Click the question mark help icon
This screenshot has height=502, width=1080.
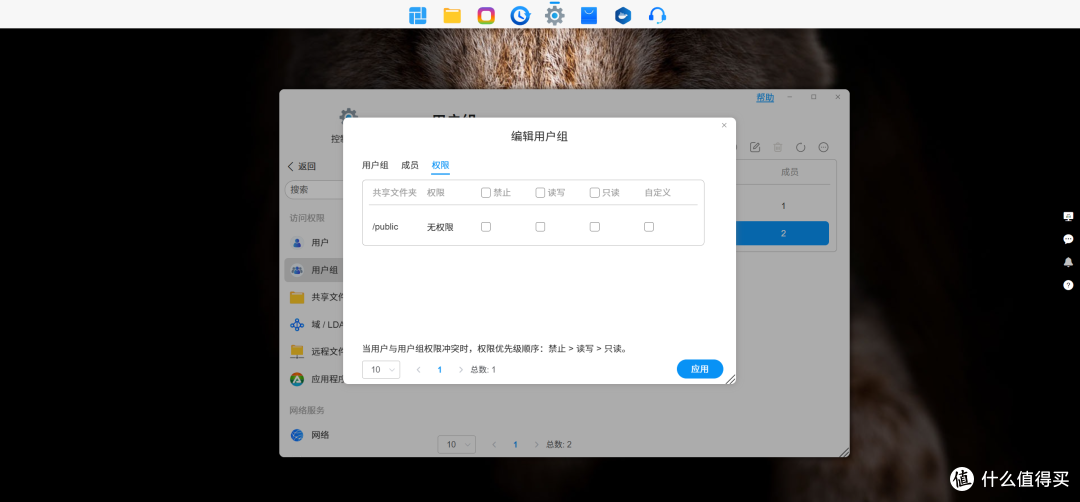click(x=1068, y=284)
